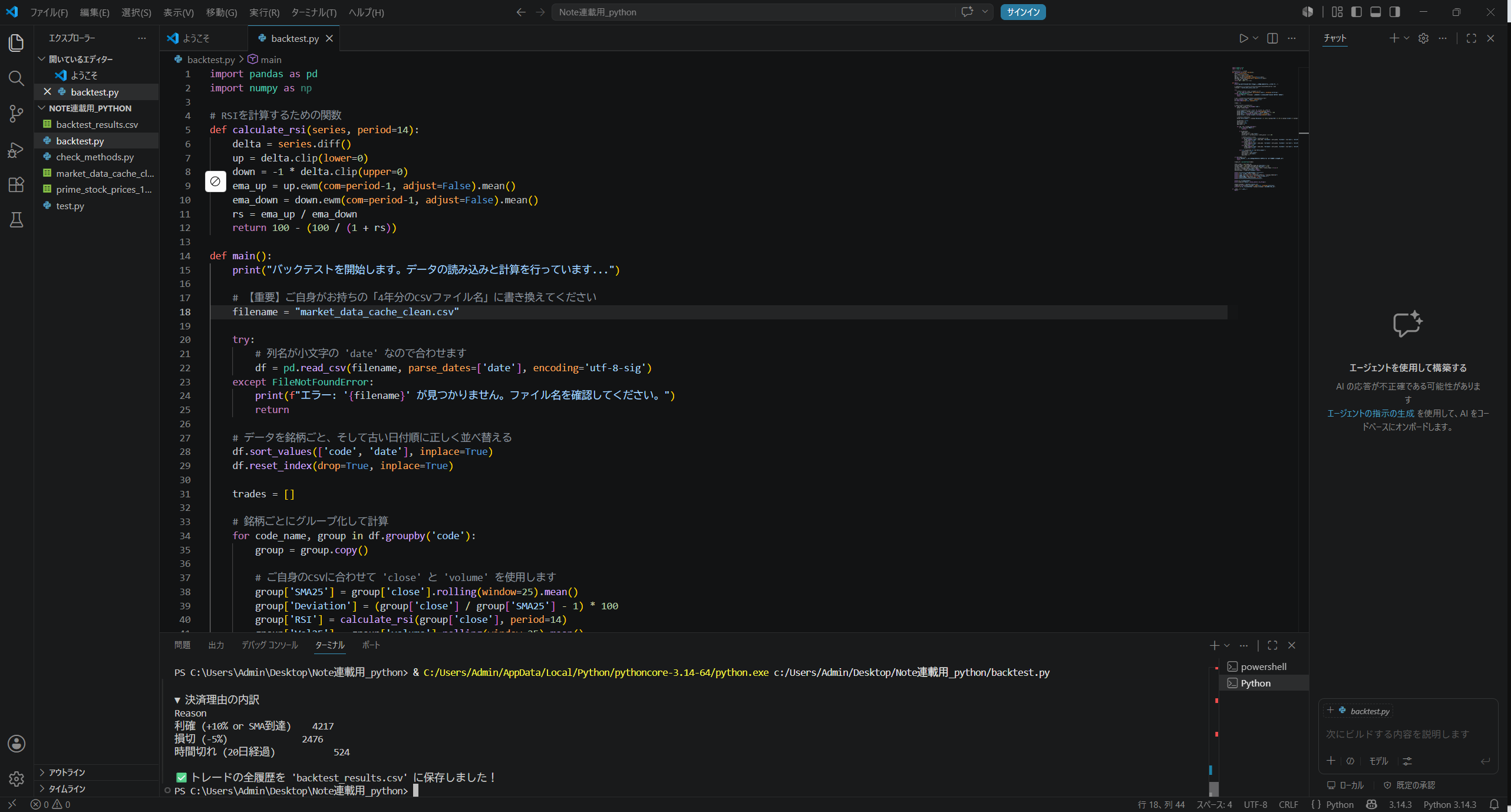Open chat settings gear icon
1511x812 pixels.
pyautogui.click(x=1423, y=38)
